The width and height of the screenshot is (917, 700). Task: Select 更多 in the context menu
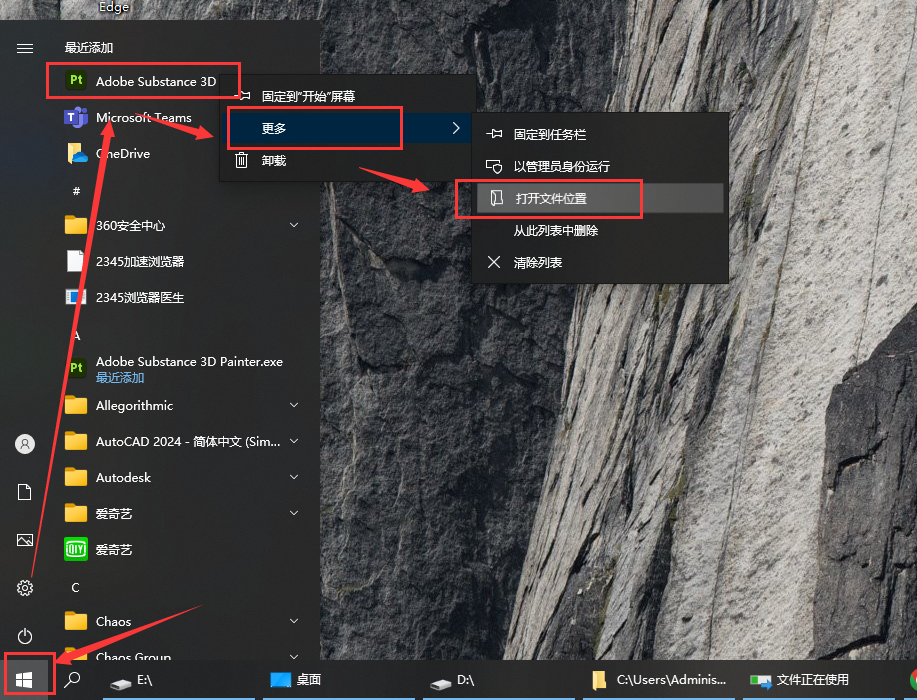(x=346, y=128)
